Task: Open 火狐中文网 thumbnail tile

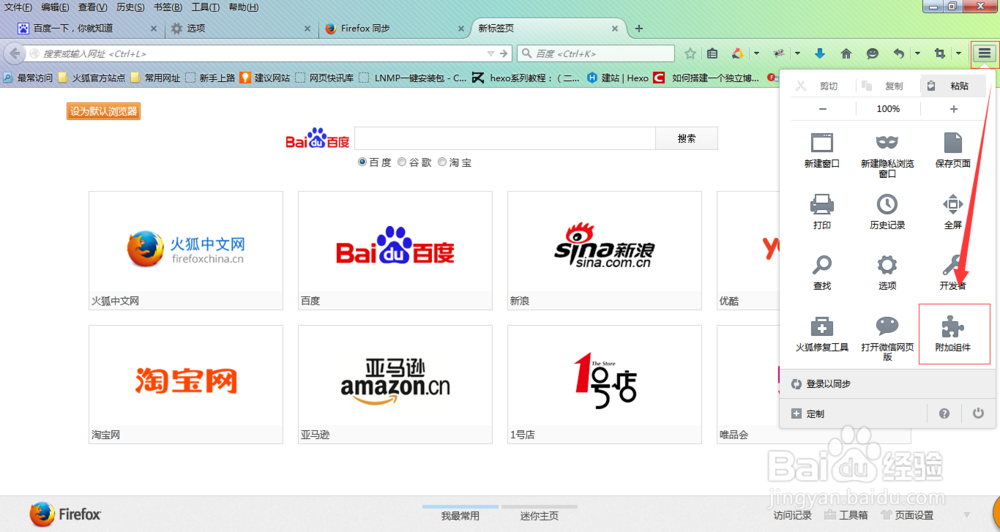Action: (186, 250)
